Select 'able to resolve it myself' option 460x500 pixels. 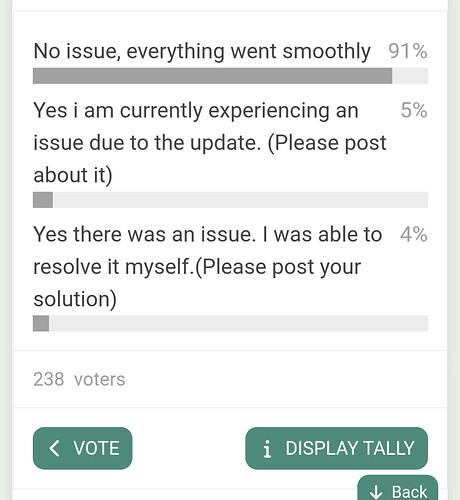tap(208, 266)
